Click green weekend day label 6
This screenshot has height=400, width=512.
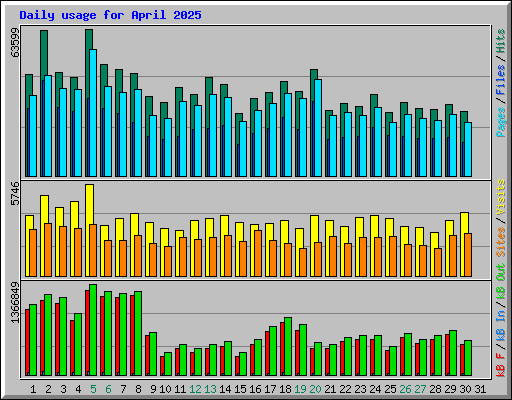(x=108, y=389)
